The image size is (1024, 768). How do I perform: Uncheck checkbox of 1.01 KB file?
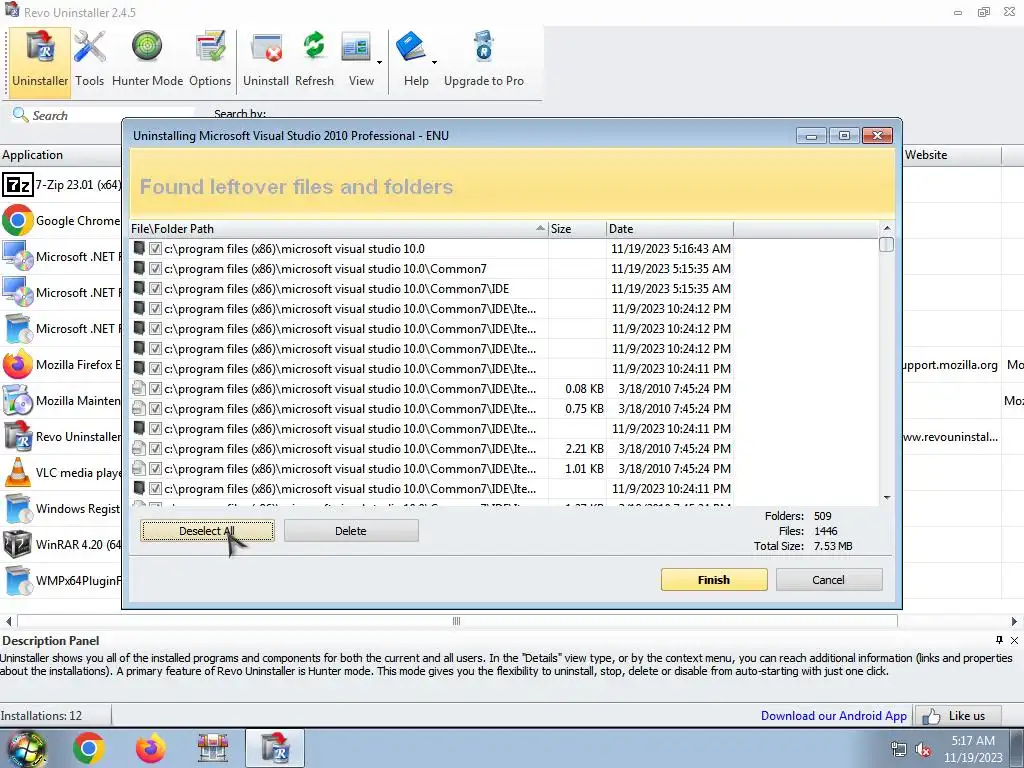click(155, 469)
